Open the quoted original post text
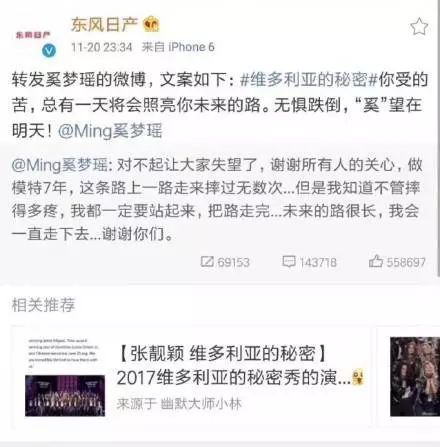 (217, 200)
